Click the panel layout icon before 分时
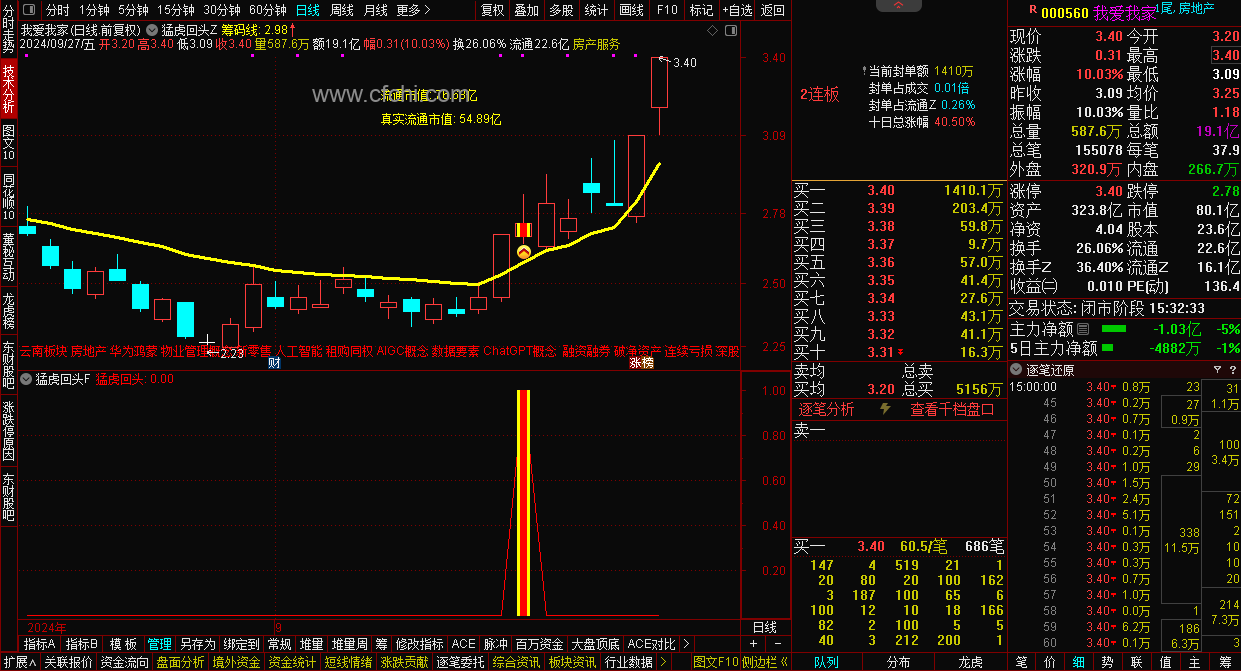 [x=31, y=10]
